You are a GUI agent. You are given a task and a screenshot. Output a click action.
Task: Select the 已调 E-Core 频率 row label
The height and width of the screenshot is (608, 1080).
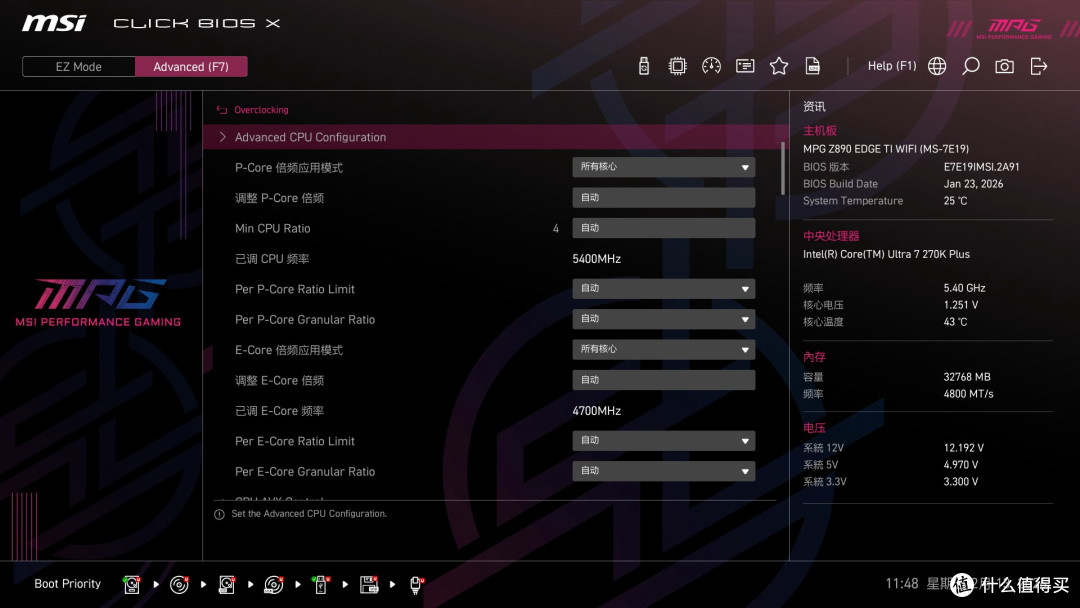(x=279, y=411)
